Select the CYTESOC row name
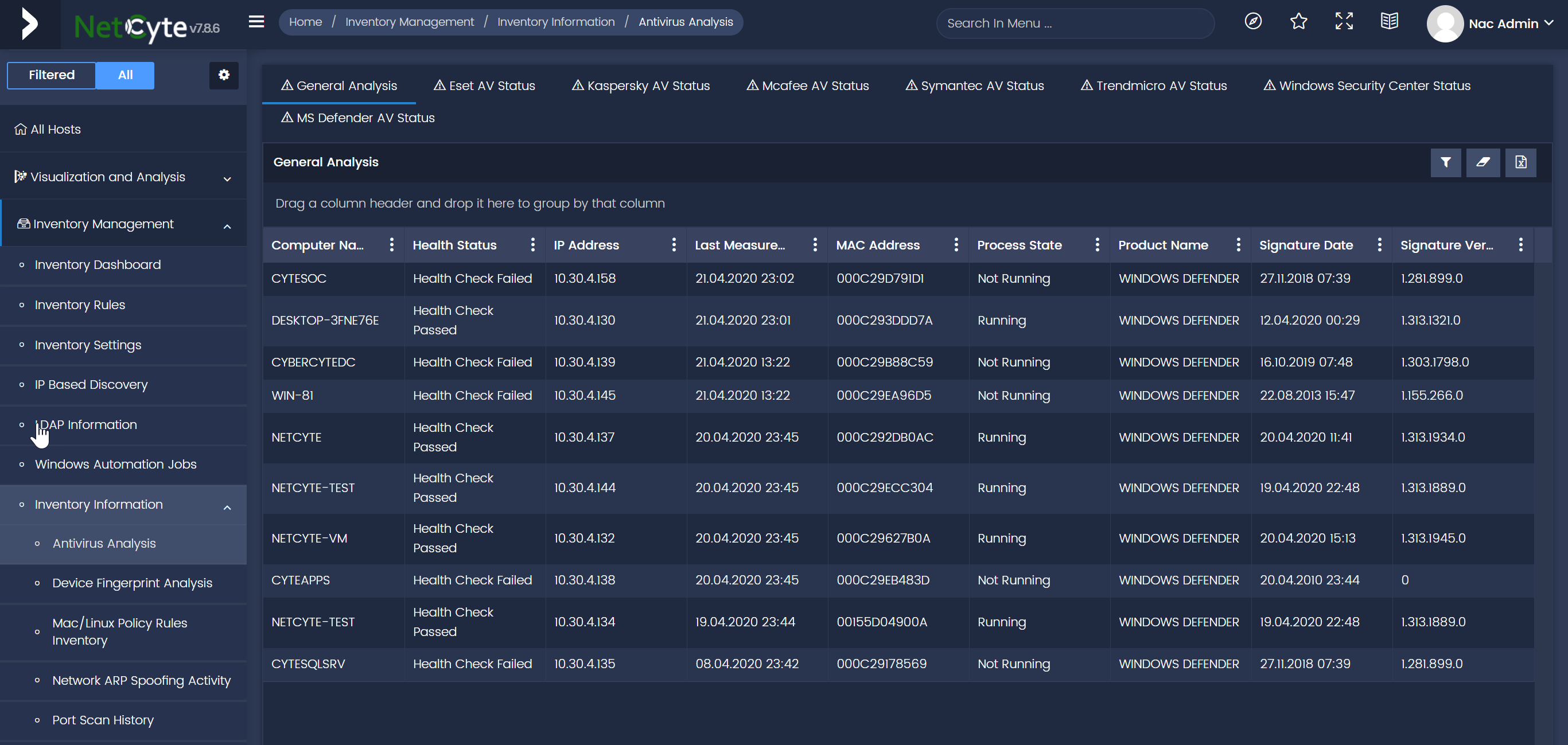 coord(299,278)
